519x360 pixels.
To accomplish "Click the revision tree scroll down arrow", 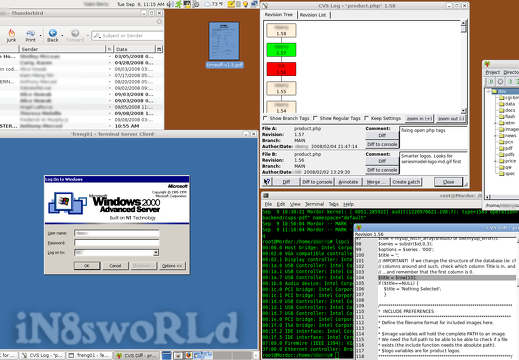I will (x=463, y=111).
